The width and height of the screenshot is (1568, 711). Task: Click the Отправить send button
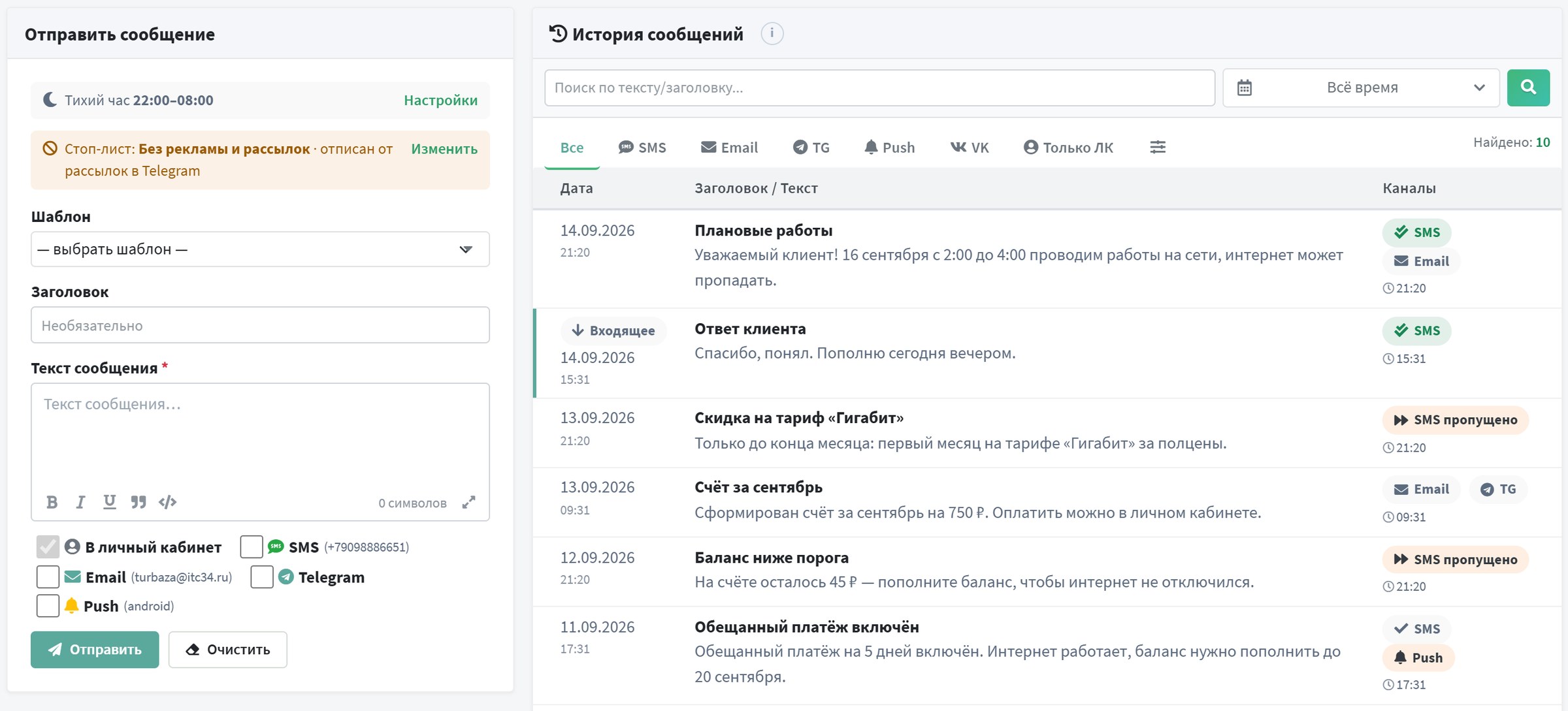(95, 650)
